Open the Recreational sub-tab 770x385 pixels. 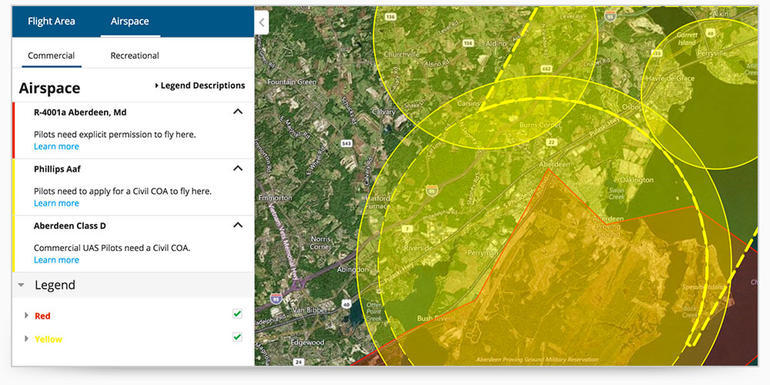(135, 55)
